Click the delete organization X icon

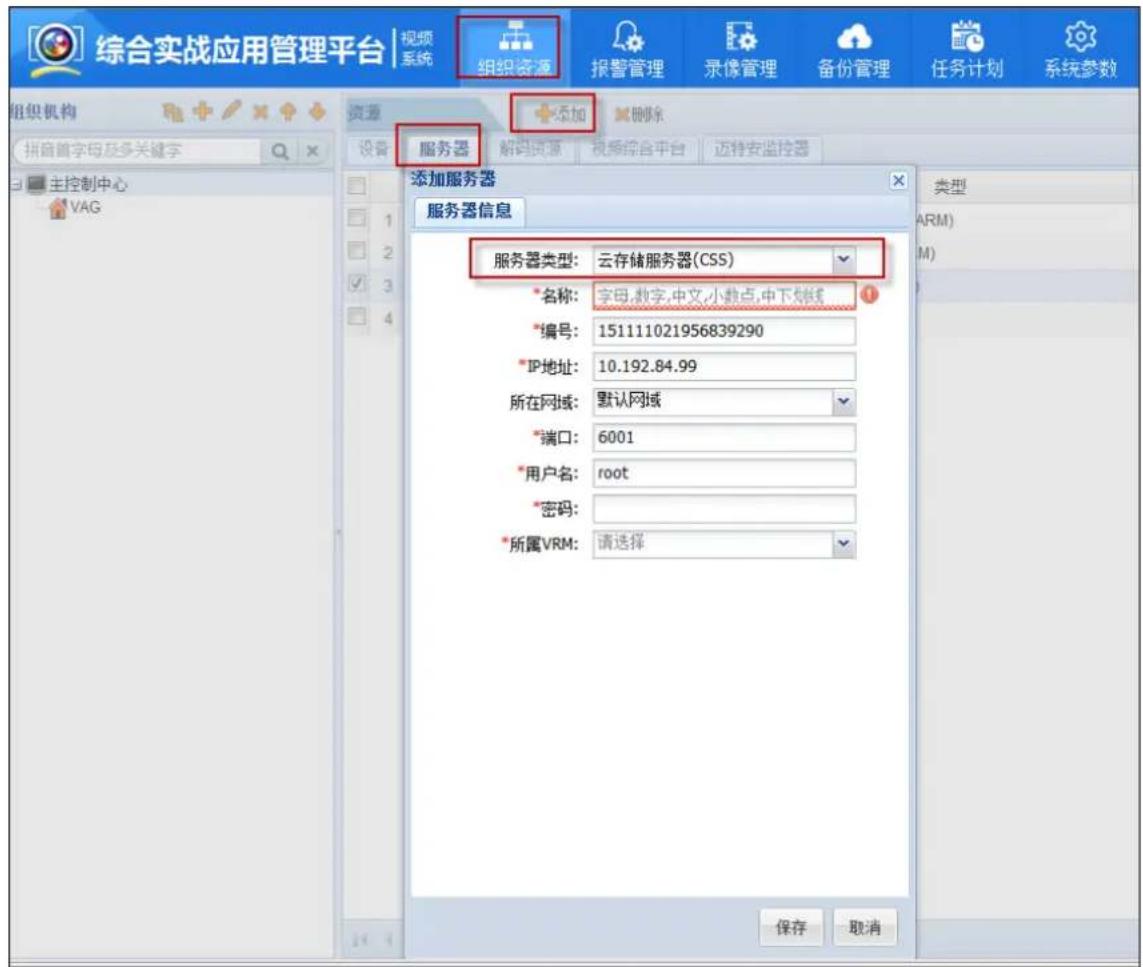tap(260, 111)
